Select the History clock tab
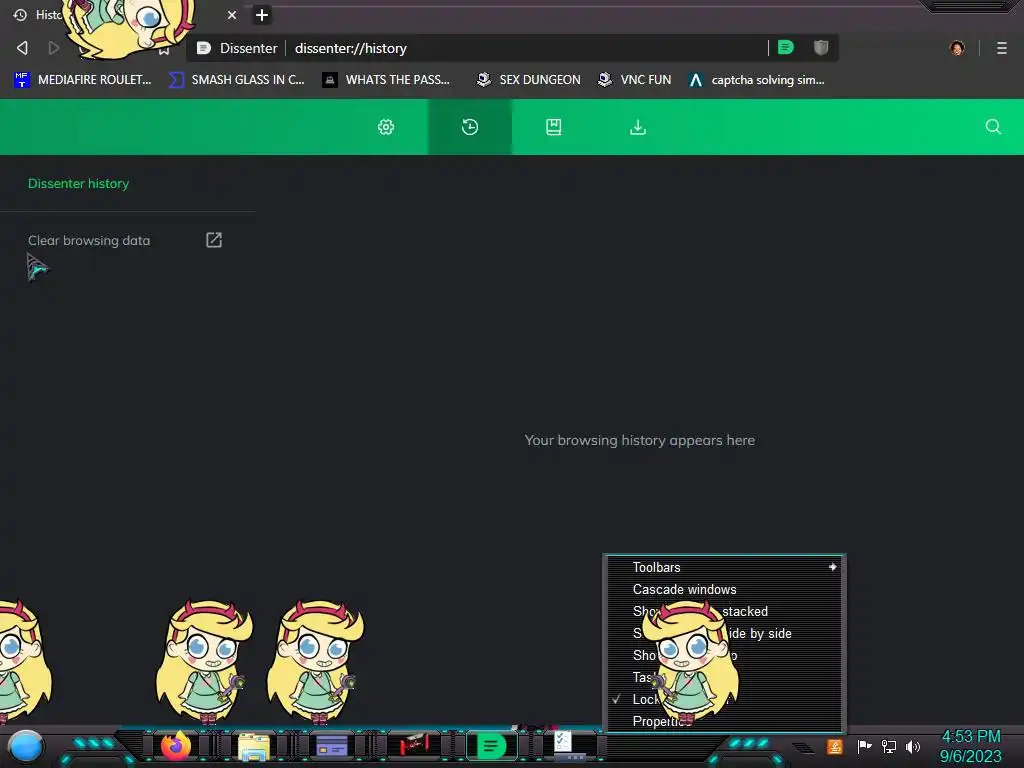Screen dimensions: 1024x768 470,127
